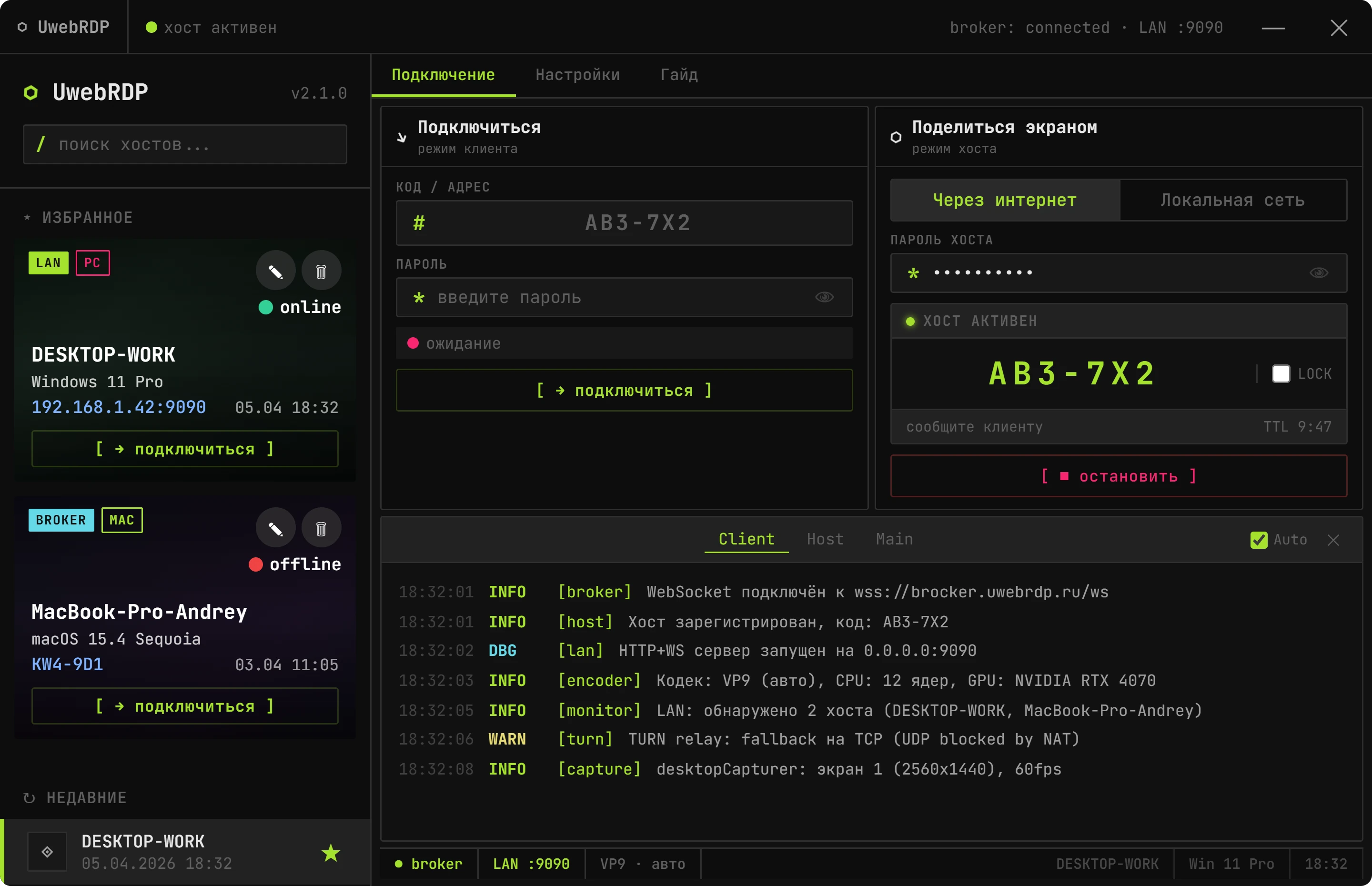
Task: Click the online status on DESKTOP-WORK card
Action: [300, 307]
